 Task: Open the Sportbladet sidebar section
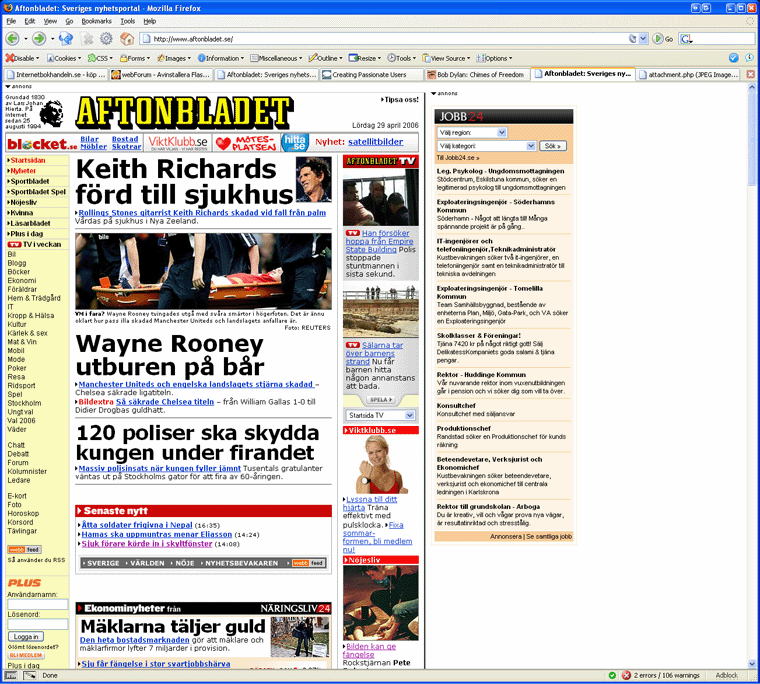click(30, 181)
